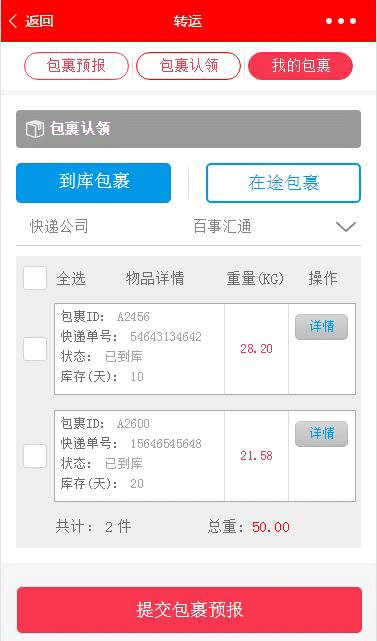Tap the back arrow icon

click(13, 21)
